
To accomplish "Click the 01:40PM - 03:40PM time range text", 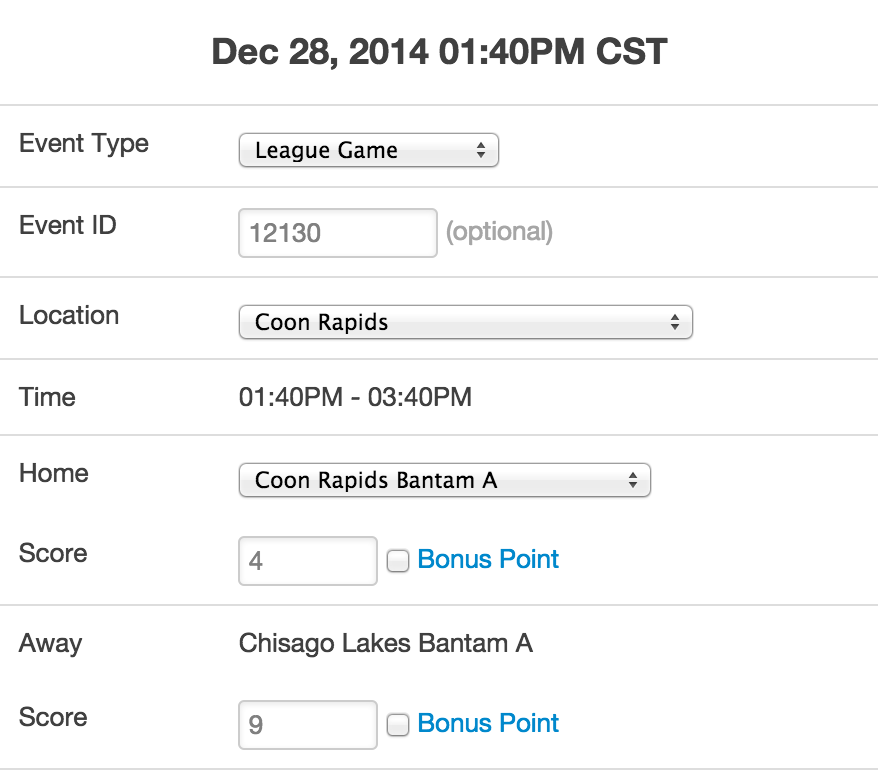I will click(x=355, y=397).
